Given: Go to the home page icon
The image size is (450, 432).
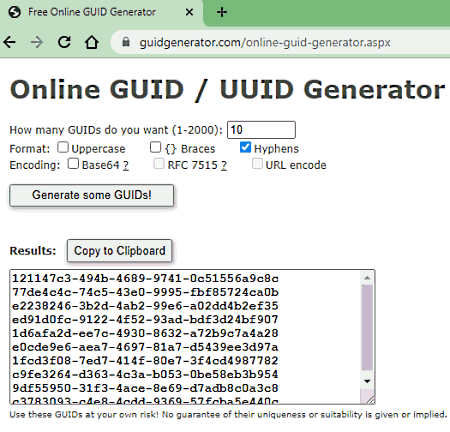Looking at the screenshot, I should click(x=91, y=42).
